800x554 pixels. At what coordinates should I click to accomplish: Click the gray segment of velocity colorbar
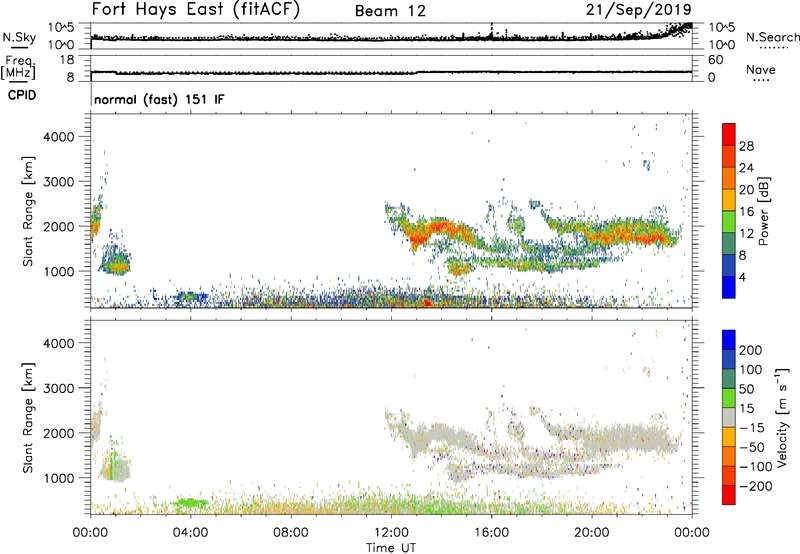tap(729, 417)
